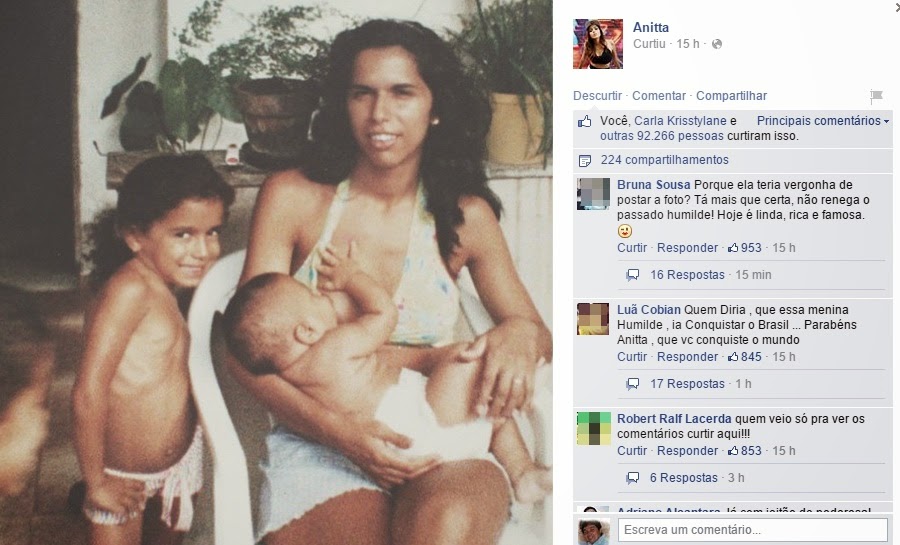Click the reply bubble beside 6 Respostas
The height and width of the screenshot is (545, 900).
point(633,478)
